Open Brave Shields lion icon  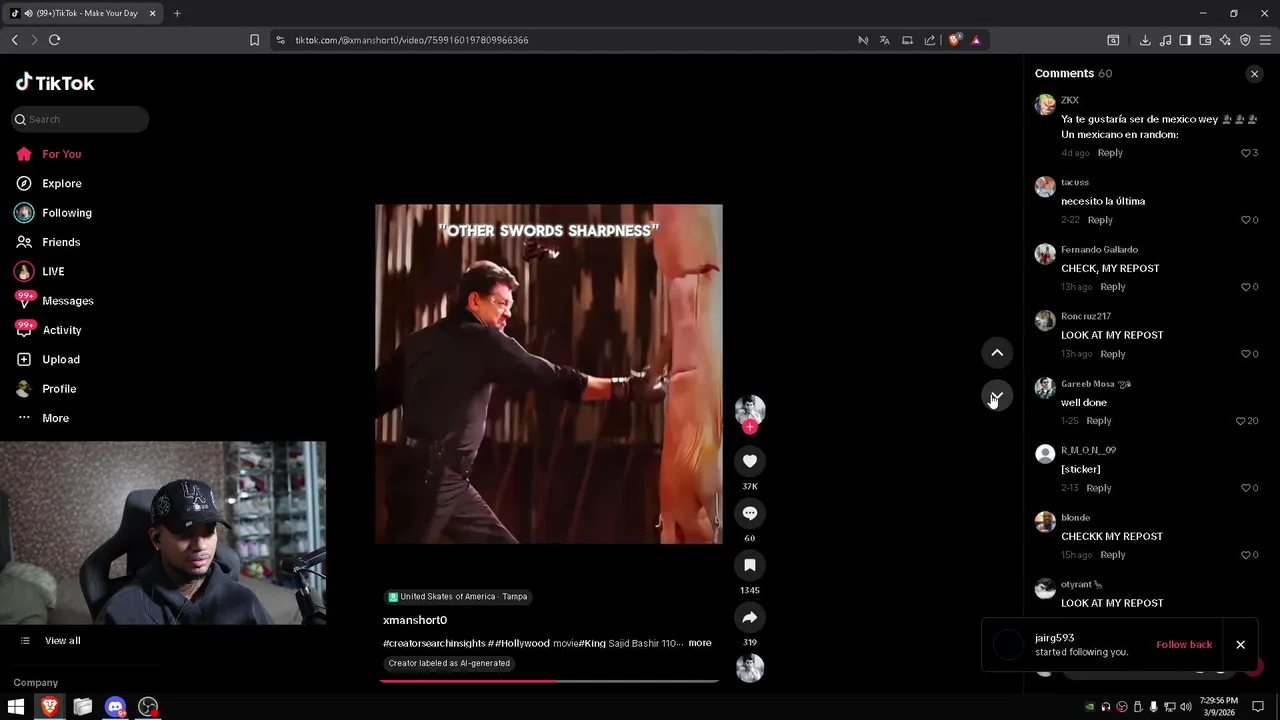point(954,40)
